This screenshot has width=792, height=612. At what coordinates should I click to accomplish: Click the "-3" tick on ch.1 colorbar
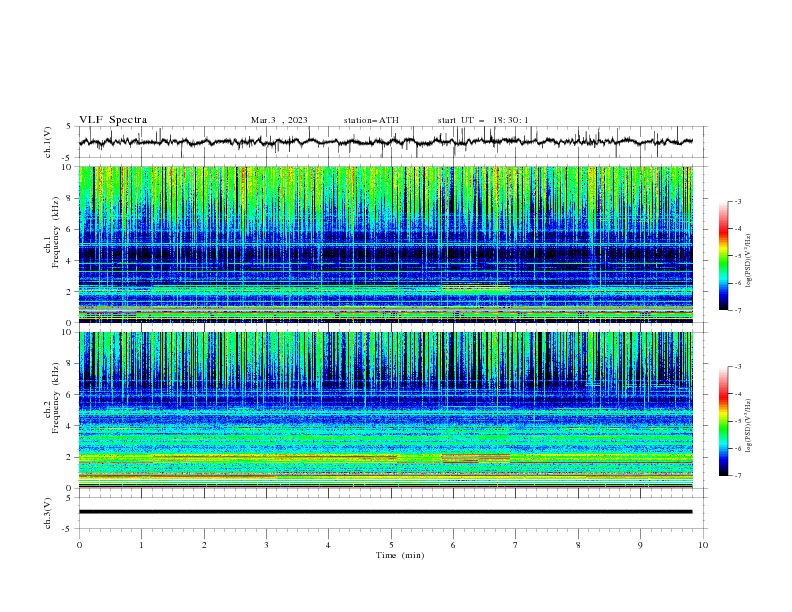tap(737, 201)
